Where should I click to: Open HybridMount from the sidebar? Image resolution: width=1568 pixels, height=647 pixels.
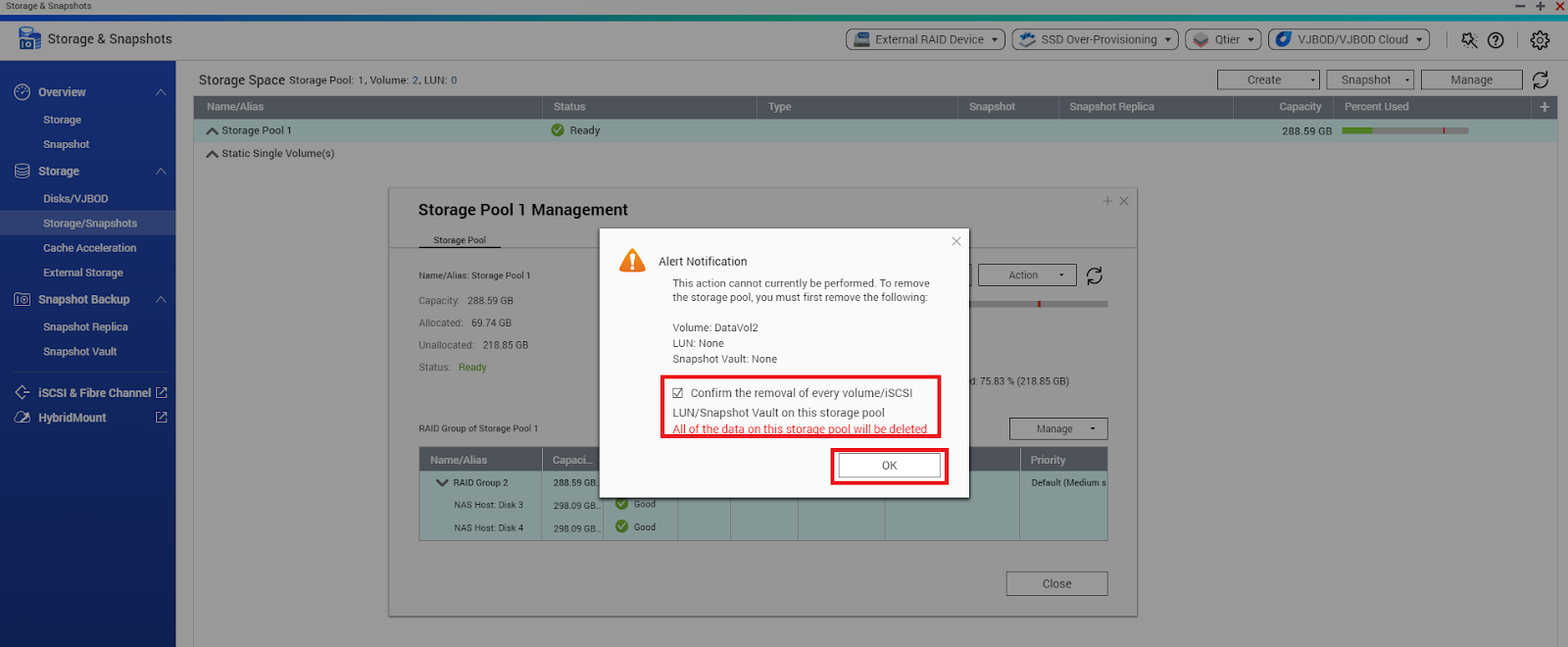point(73,418)
